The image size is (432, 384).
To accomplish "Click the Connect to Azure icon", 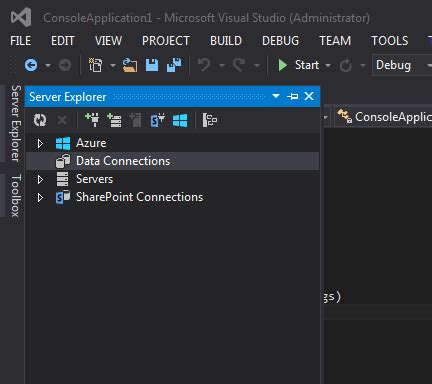I will pyautogui.click(x=180, y=120).
